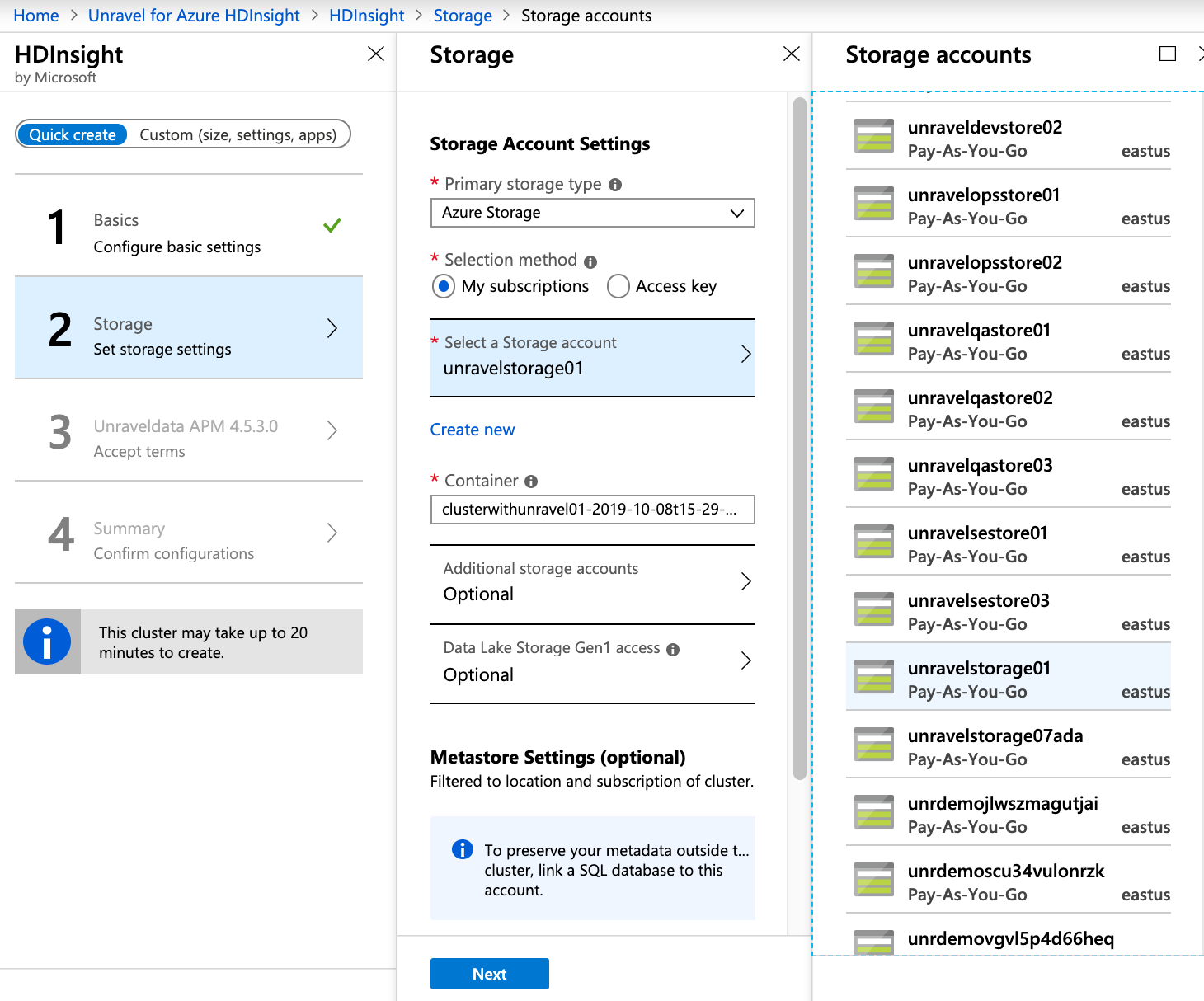Close the HDInsight blade
This screenshot has height=1001, width=1204.
[376, 54]
